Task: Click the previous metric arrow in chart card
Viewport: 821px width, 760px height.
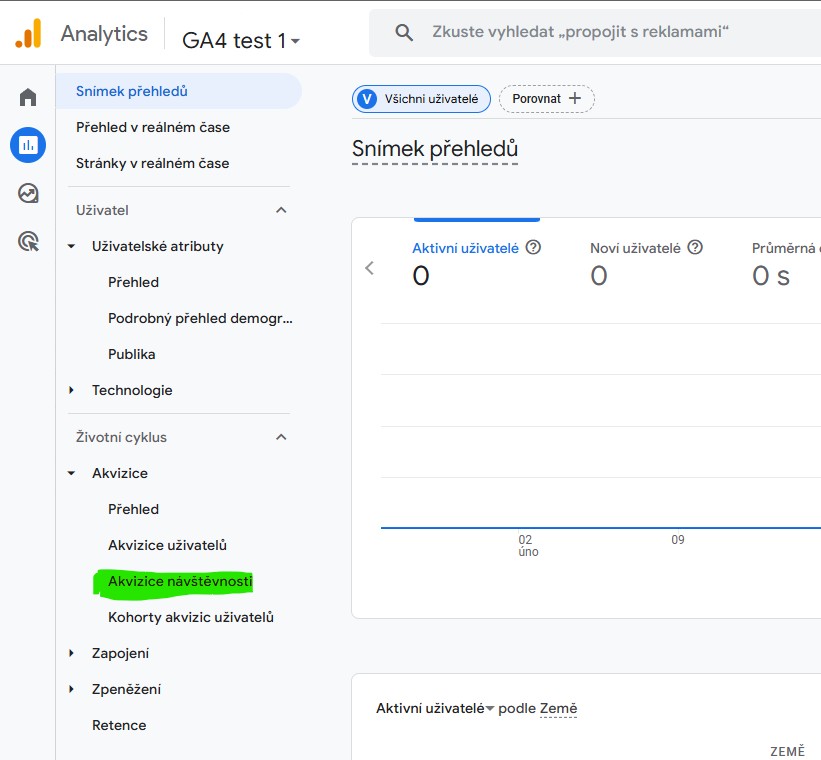Action: [370, 268]
